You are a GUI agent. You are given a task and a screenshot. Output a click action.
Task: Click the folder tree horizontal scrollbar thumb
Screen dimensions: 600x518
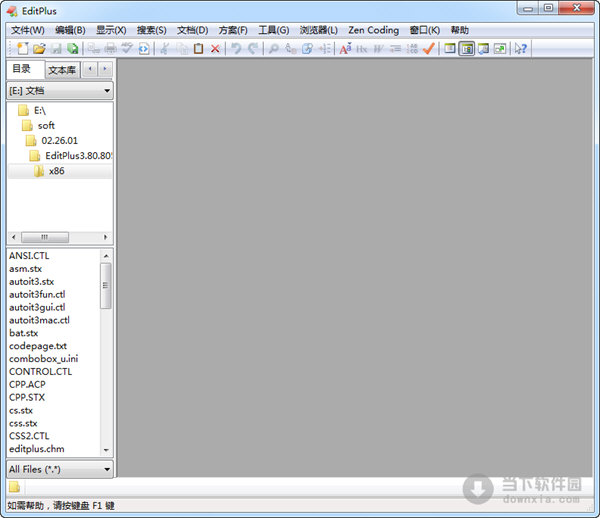pos(45,237)
